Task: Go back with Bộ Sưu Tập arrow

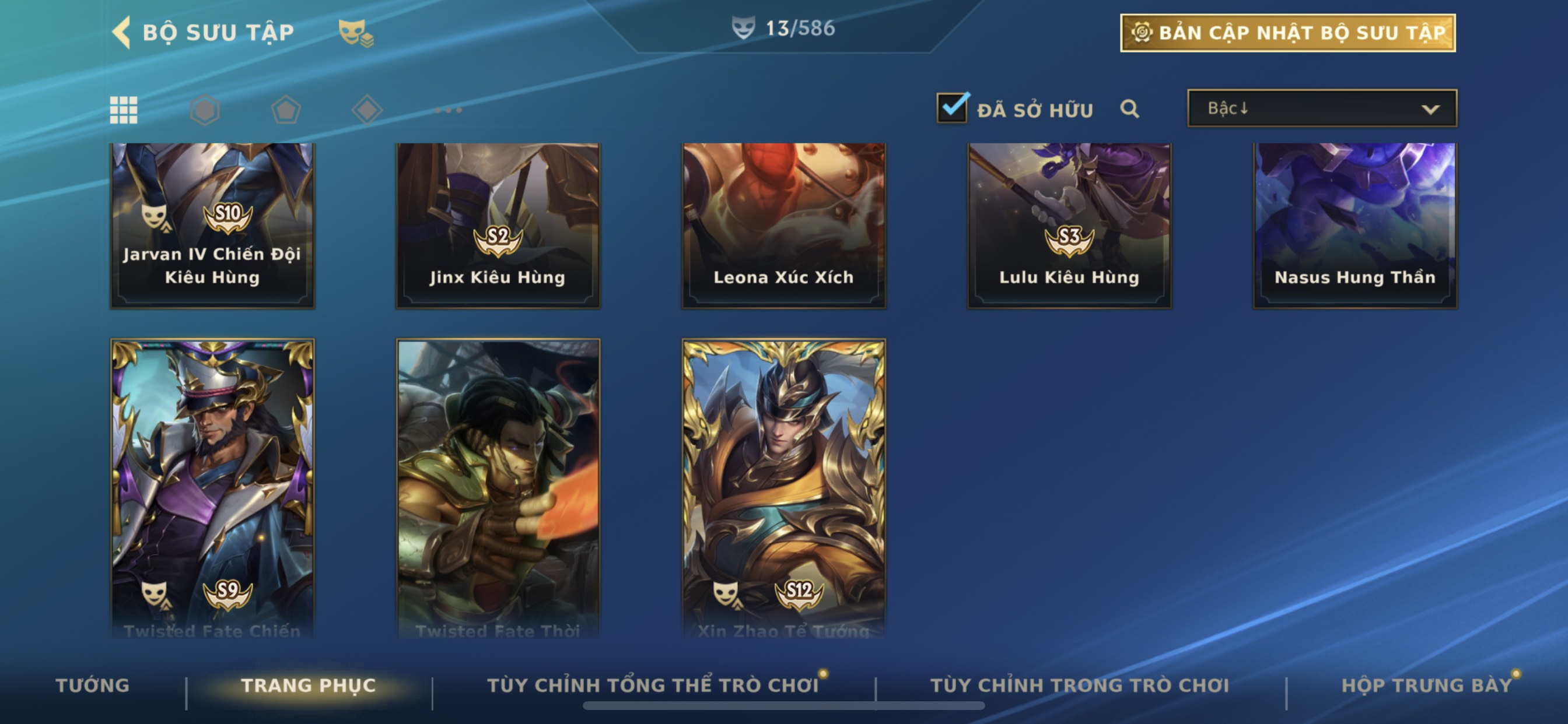Action: (x=122, y=31)
